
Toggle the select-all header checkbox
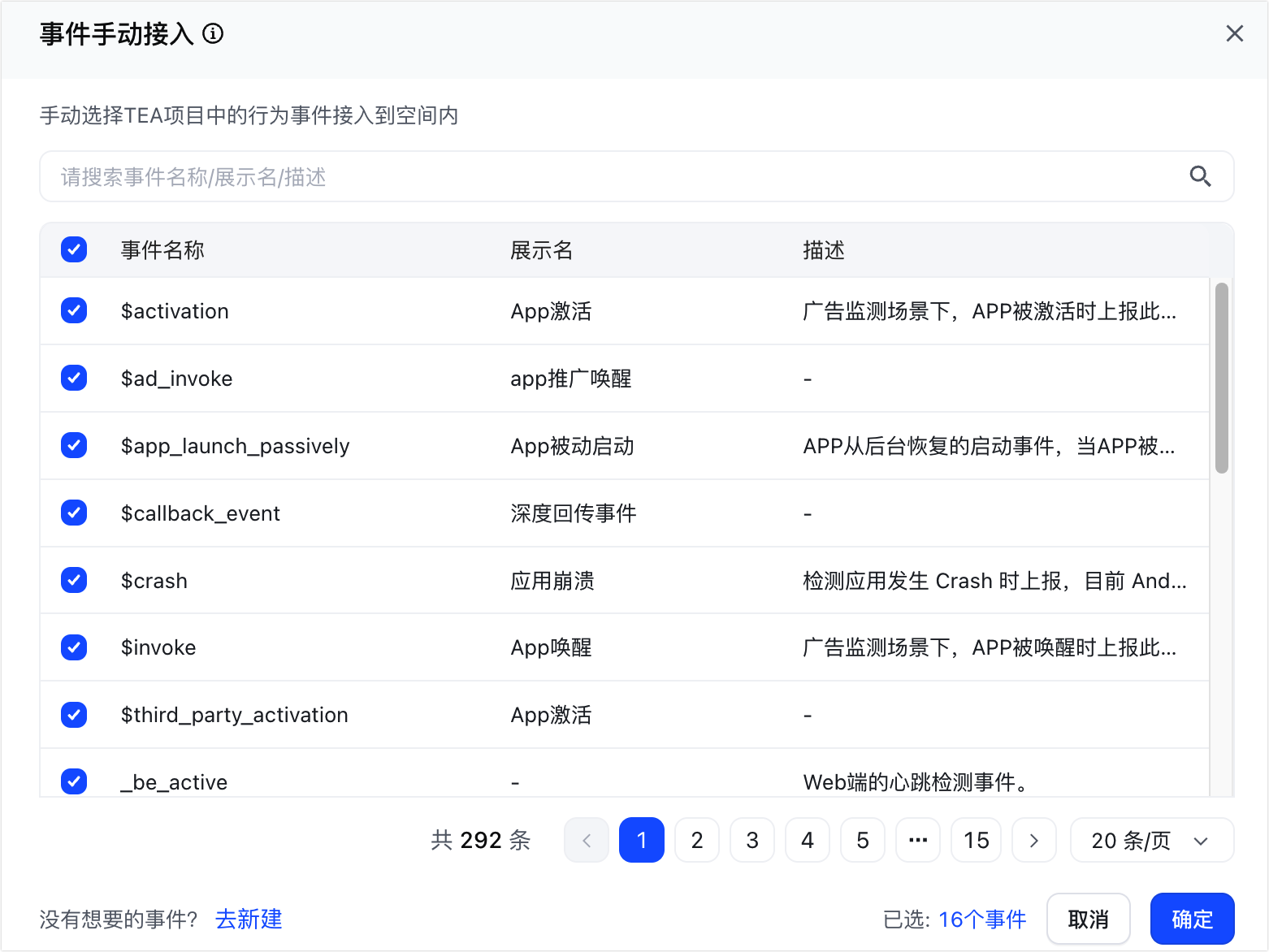(x=74, y=249)
